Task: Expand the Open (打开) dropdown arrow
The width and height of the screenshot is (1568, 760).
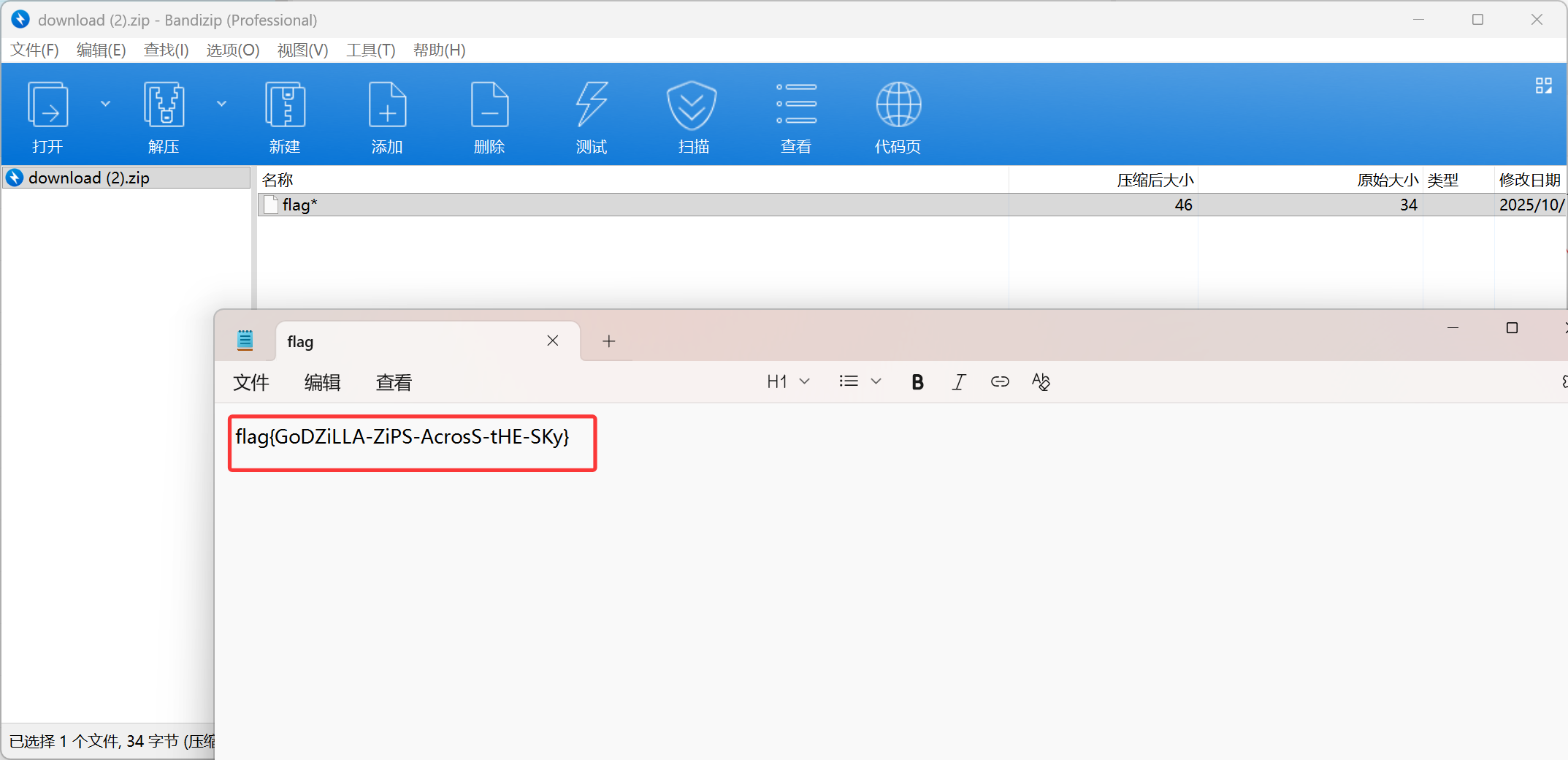Action: click(105, 104)
